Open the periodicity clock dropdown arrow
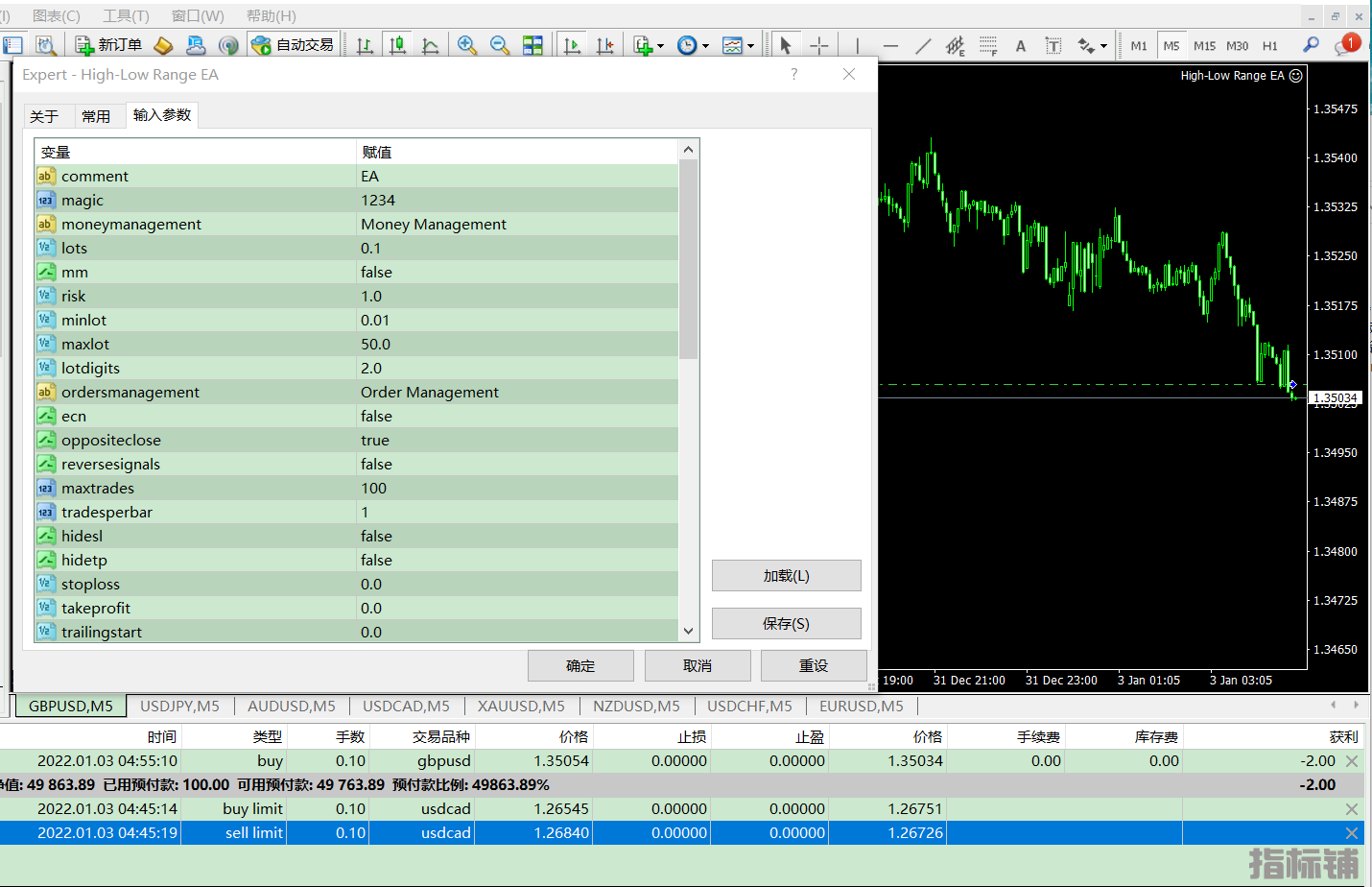Image resolution: width=1372 pixels, height=887 pixels. click(x=705, y=46)
